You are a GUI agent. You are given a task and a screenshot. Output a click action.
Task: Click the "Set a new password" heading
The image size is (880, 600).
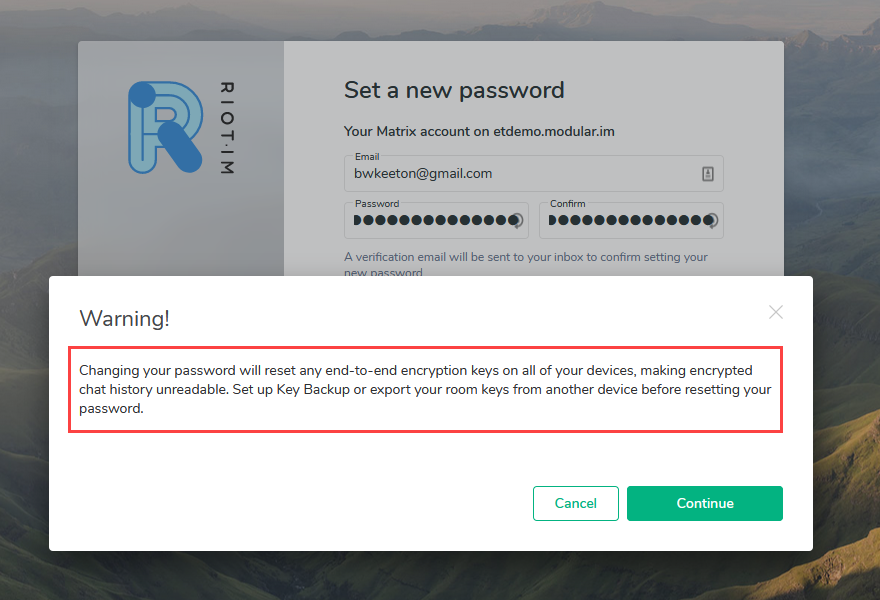coord(454,90)
